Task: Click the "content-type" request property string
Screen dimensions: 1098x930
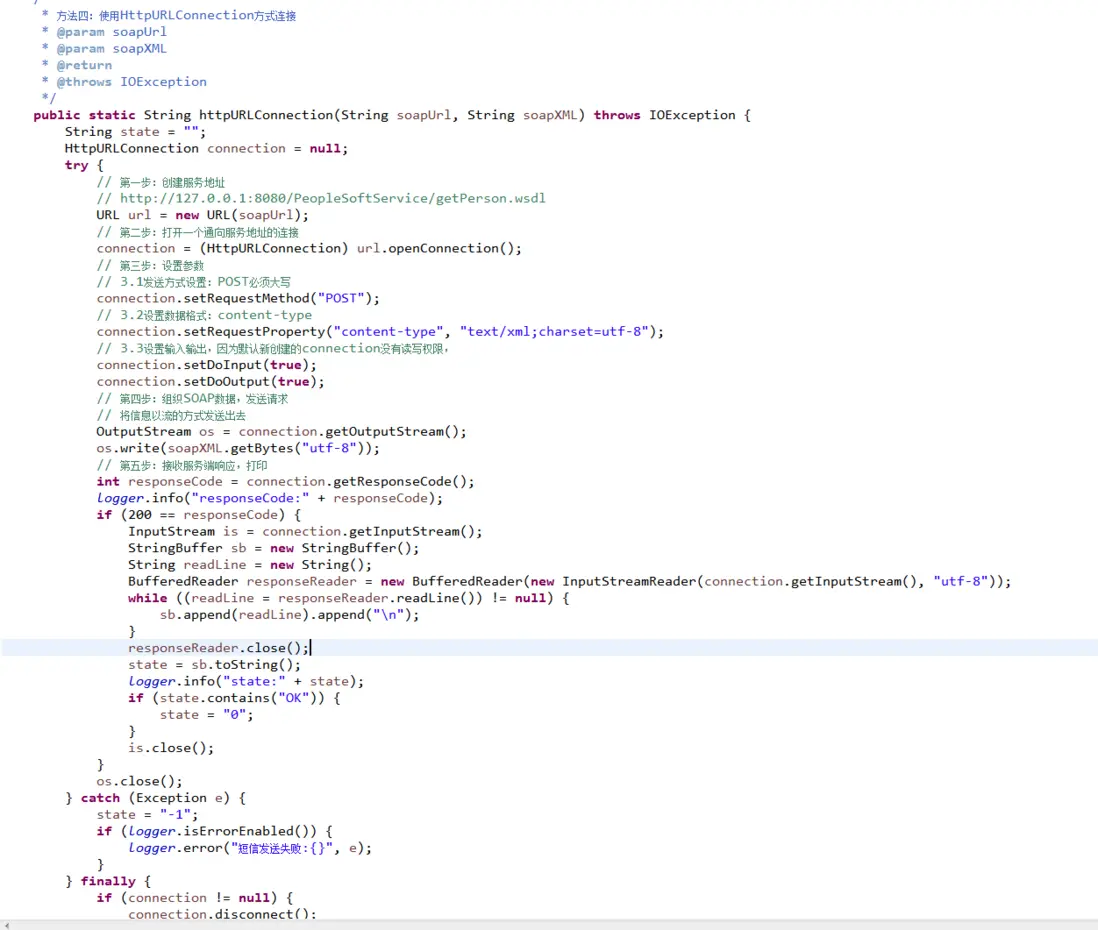Action: (x=389, y=331)
